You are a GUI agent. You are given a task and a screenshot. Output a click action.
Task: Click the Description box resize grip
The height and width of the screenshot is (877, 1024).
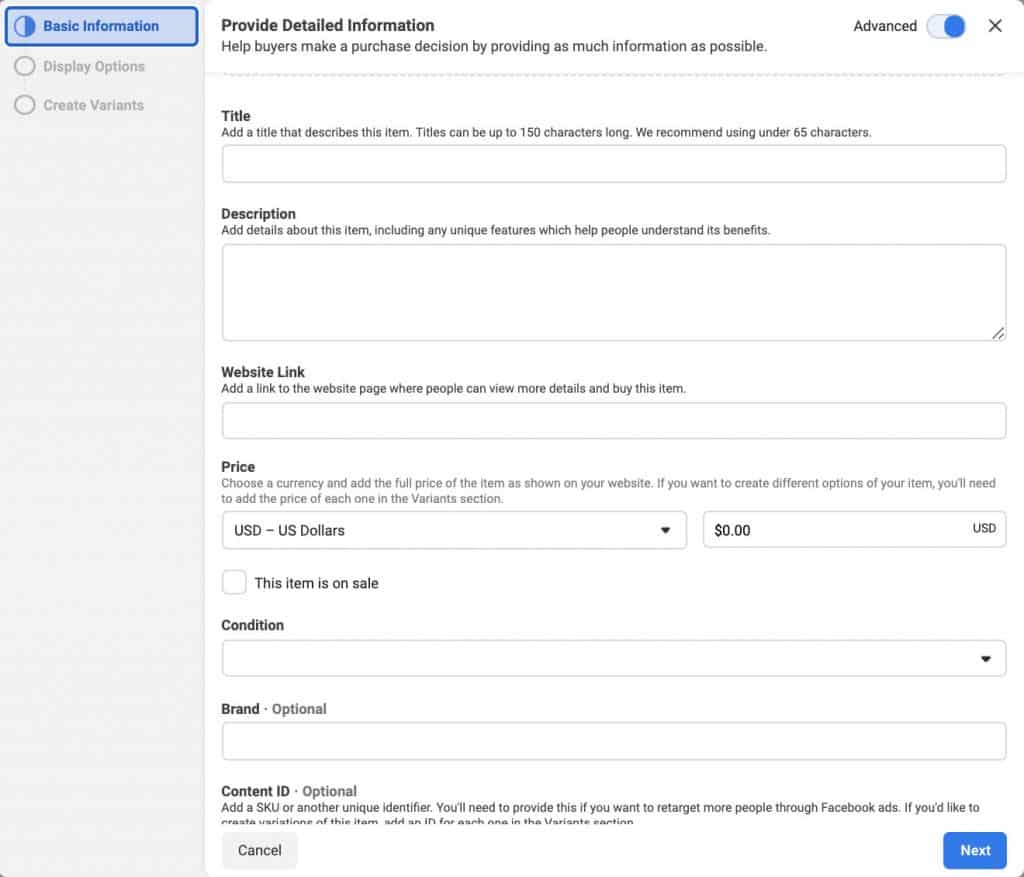[x=999, y=333]
